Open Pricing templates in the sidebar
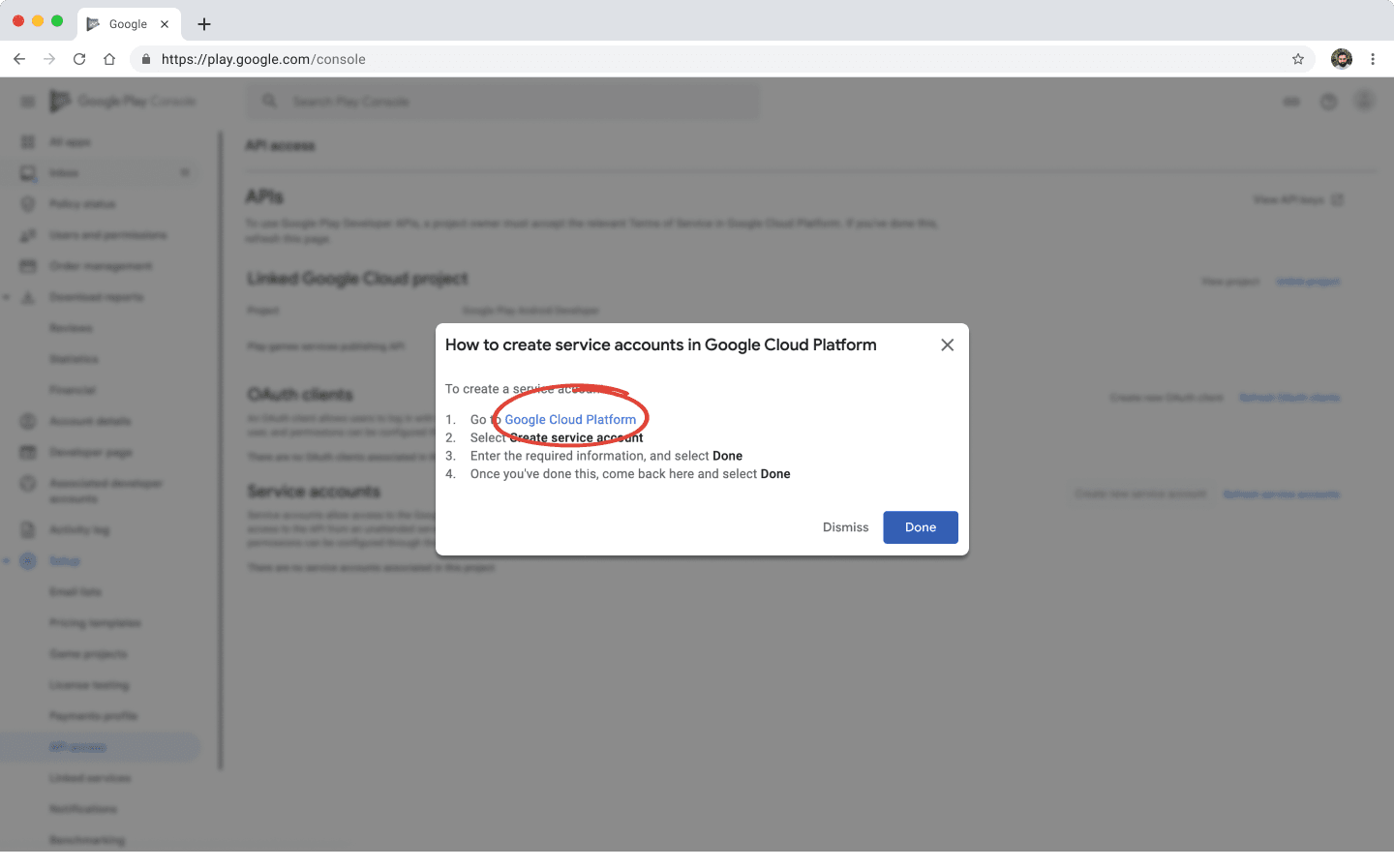This screenshot has height=868, width=1394. (x=95, y=623)
